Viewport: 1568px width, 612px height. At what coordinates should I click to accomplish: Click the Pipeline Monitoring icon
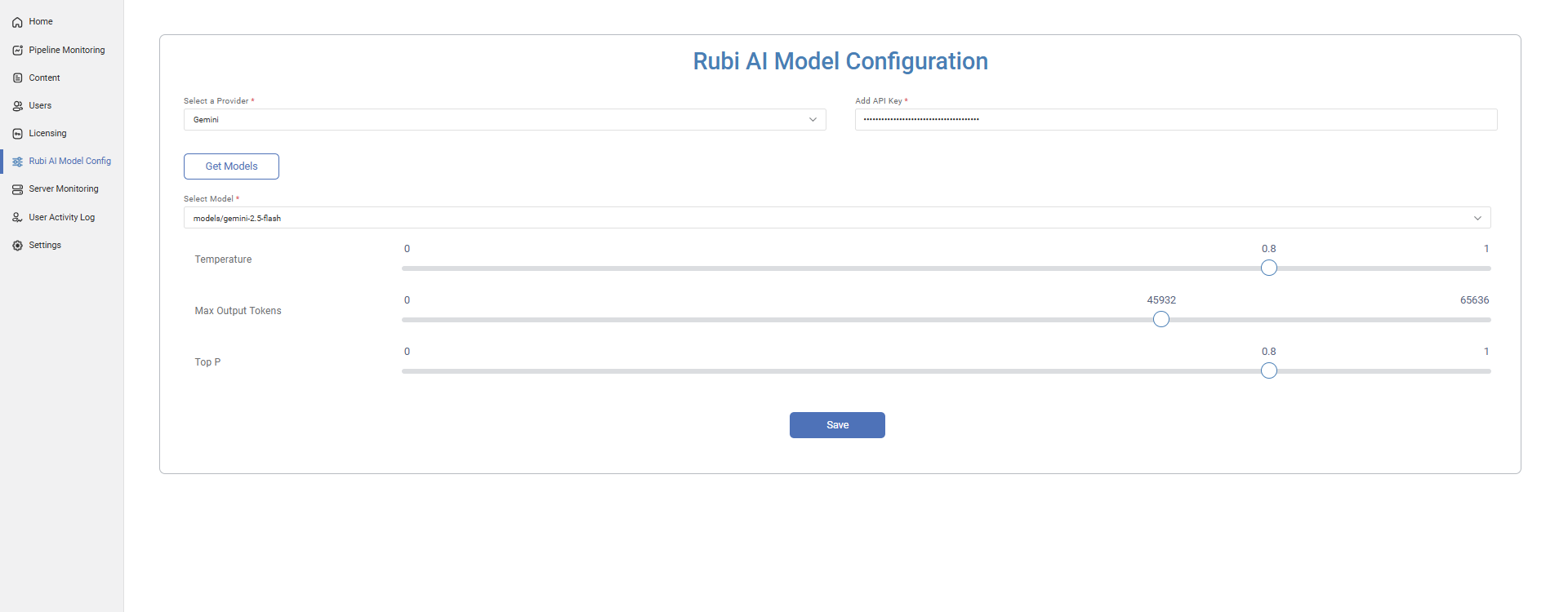click(17, 51)
